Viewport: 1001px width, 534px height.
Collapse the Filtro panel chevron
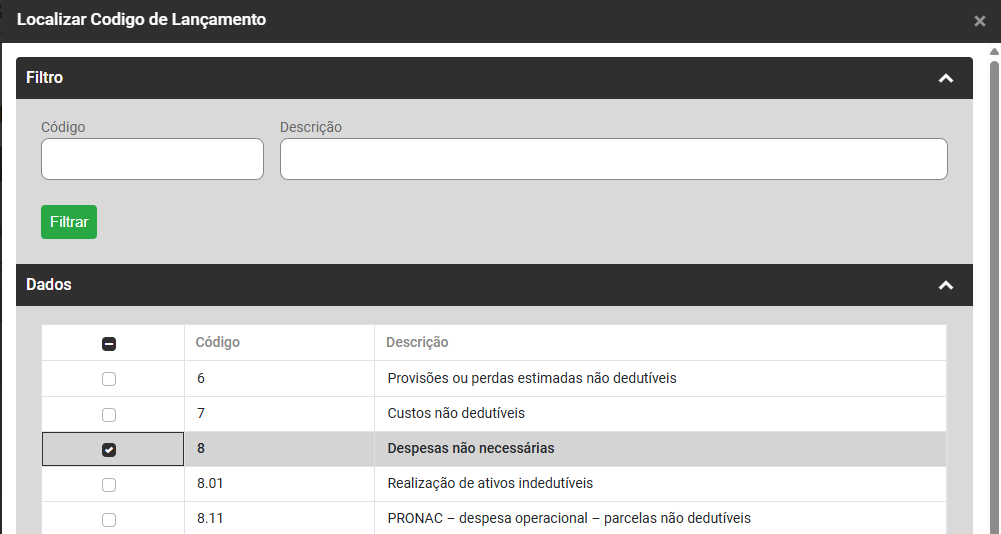pos(946,78)
